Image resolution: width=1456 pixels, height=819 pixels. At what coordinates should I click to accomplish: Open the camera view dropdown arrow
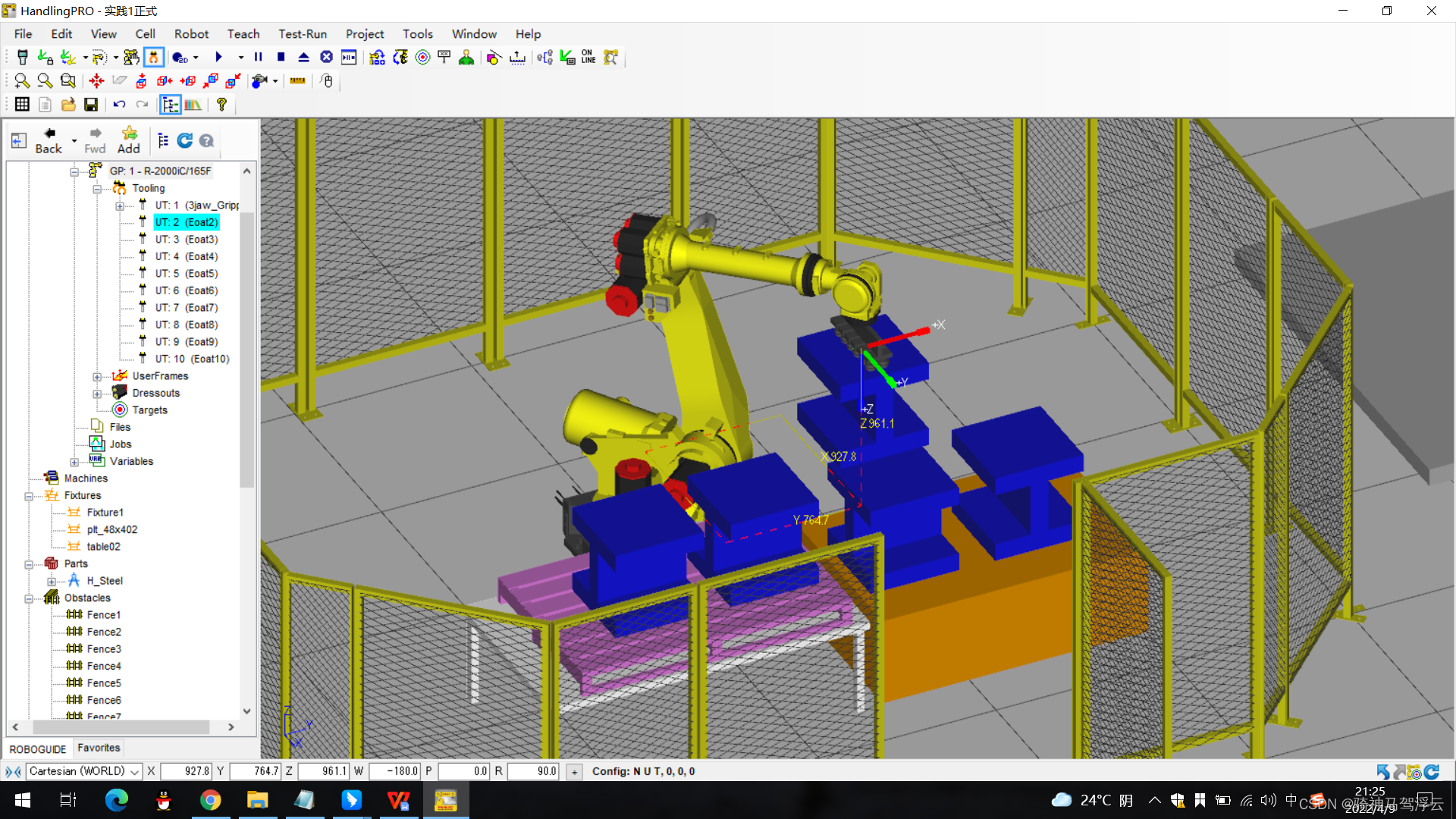coord(275,81)
